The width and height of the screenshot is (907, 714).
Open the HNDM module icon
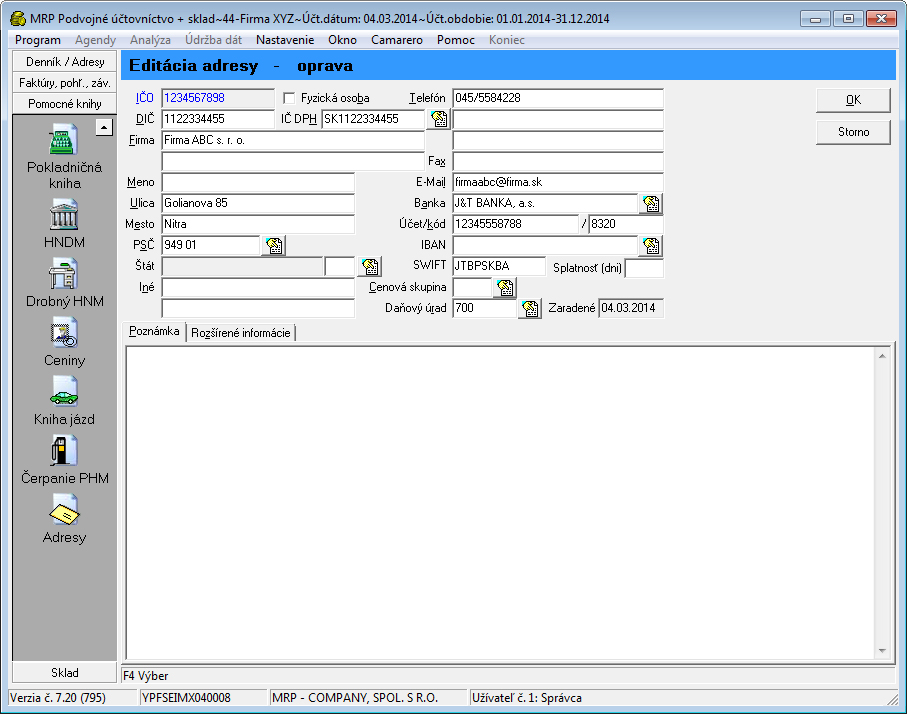point(64,214)
